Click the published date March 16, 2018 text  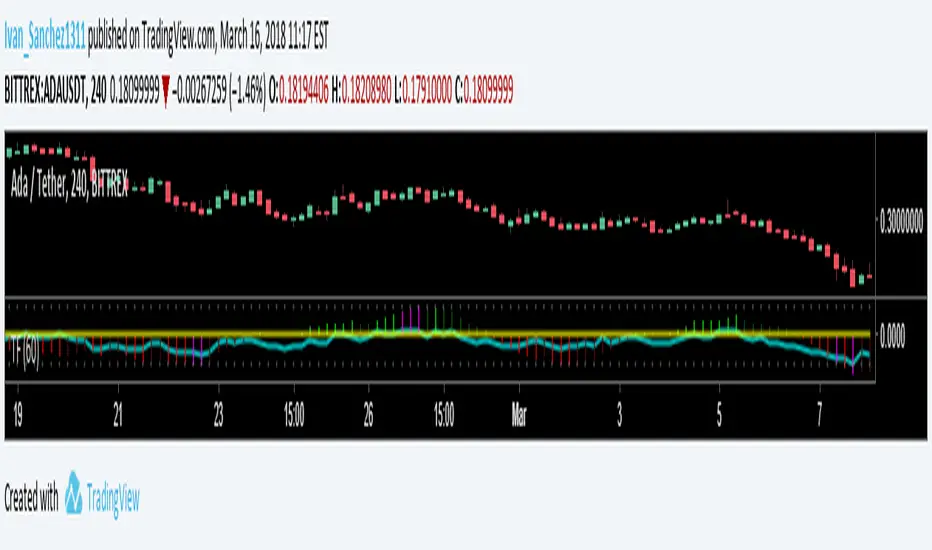click(253, 37)
